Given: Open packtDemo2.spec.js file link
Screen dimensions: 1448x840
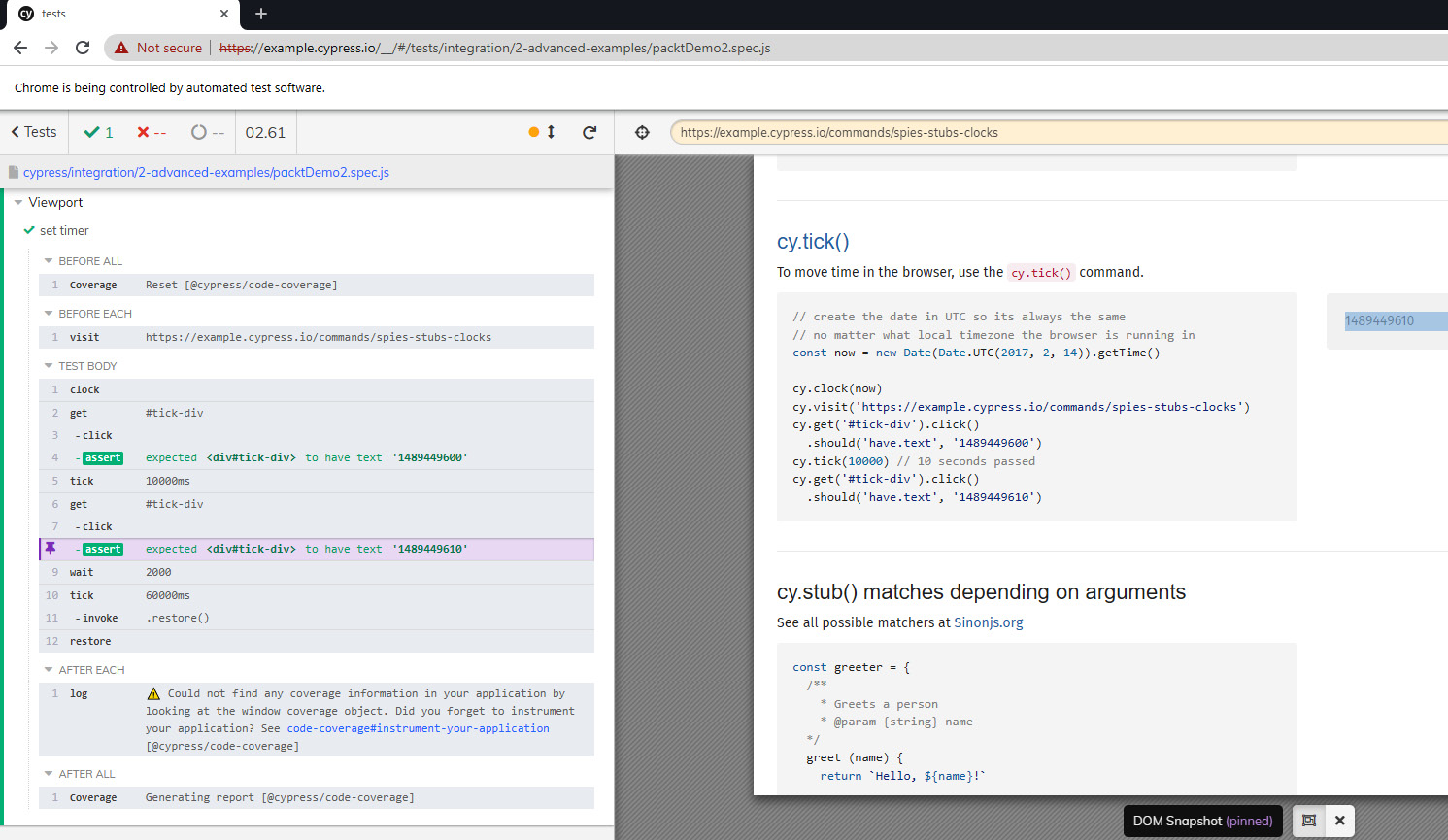Looking at the screenshot, I should tap(206, 172).
